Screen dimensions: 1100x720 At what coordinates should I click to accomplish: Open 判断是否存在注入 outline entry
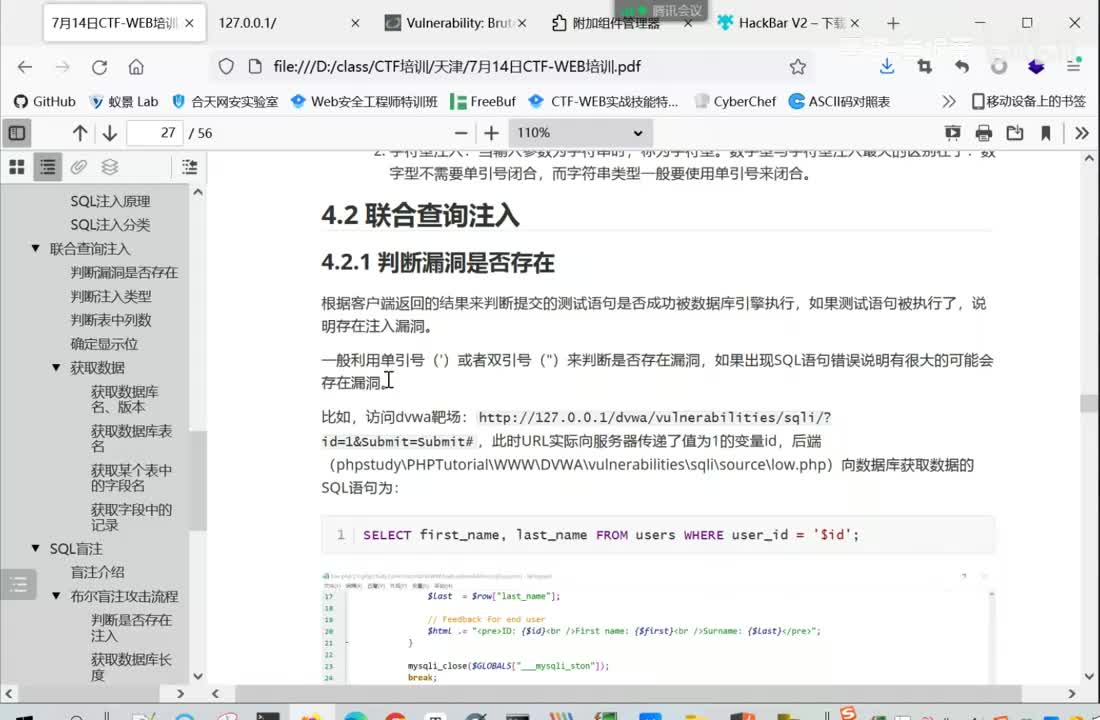(x=131, y=628)
